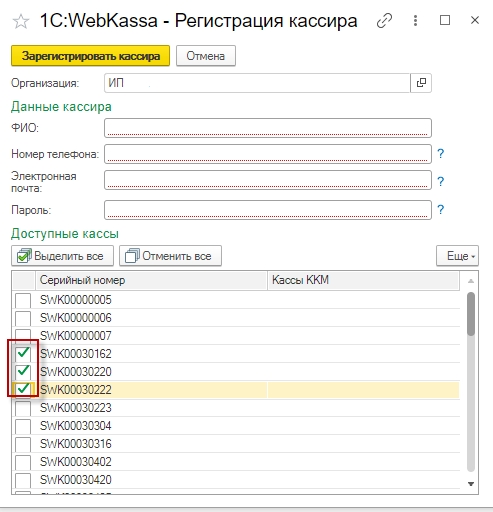493x512 pixels.
Task: Sort by 'Серийный номер' column header
Action: click(151, 280)
